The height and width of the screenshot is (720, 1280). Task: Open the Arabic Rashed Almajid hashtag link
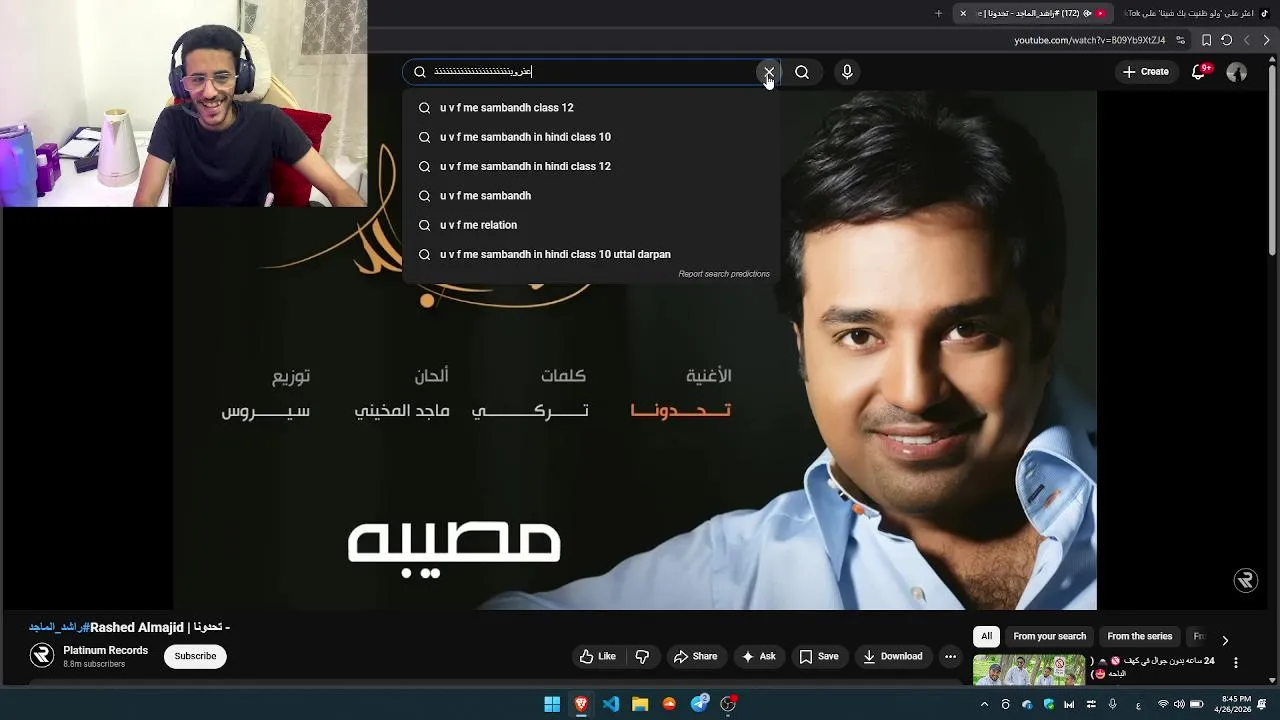[59, 627]
